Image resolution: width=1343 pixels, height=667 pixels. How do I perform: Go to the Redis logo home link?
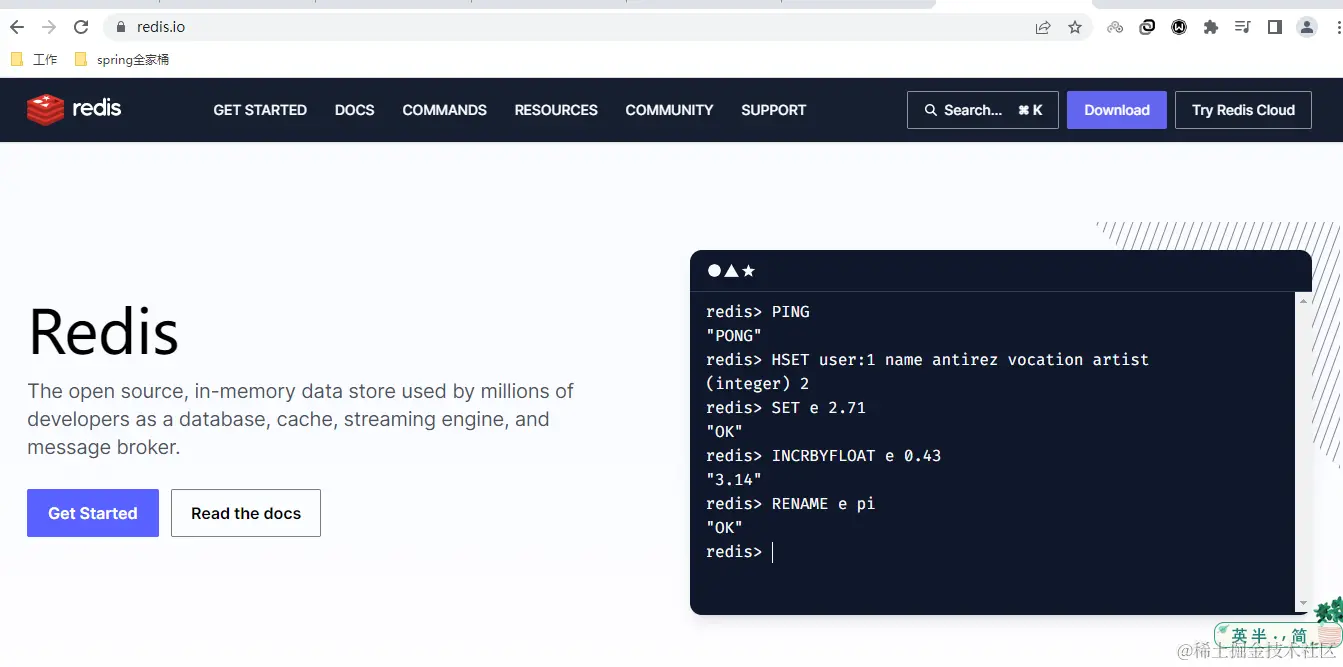[74, 109]
